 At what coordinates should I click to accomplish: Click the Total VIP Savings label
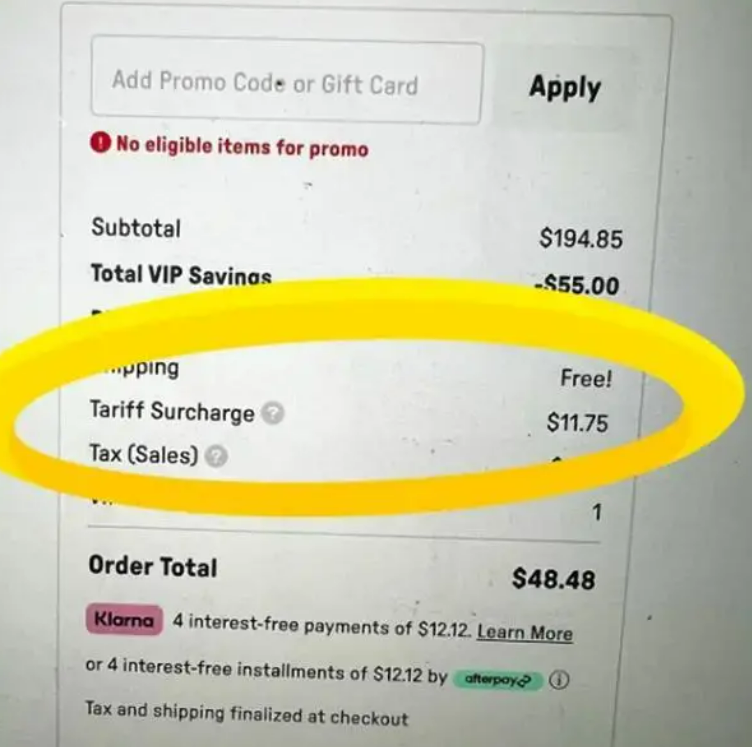coord(181,274)
